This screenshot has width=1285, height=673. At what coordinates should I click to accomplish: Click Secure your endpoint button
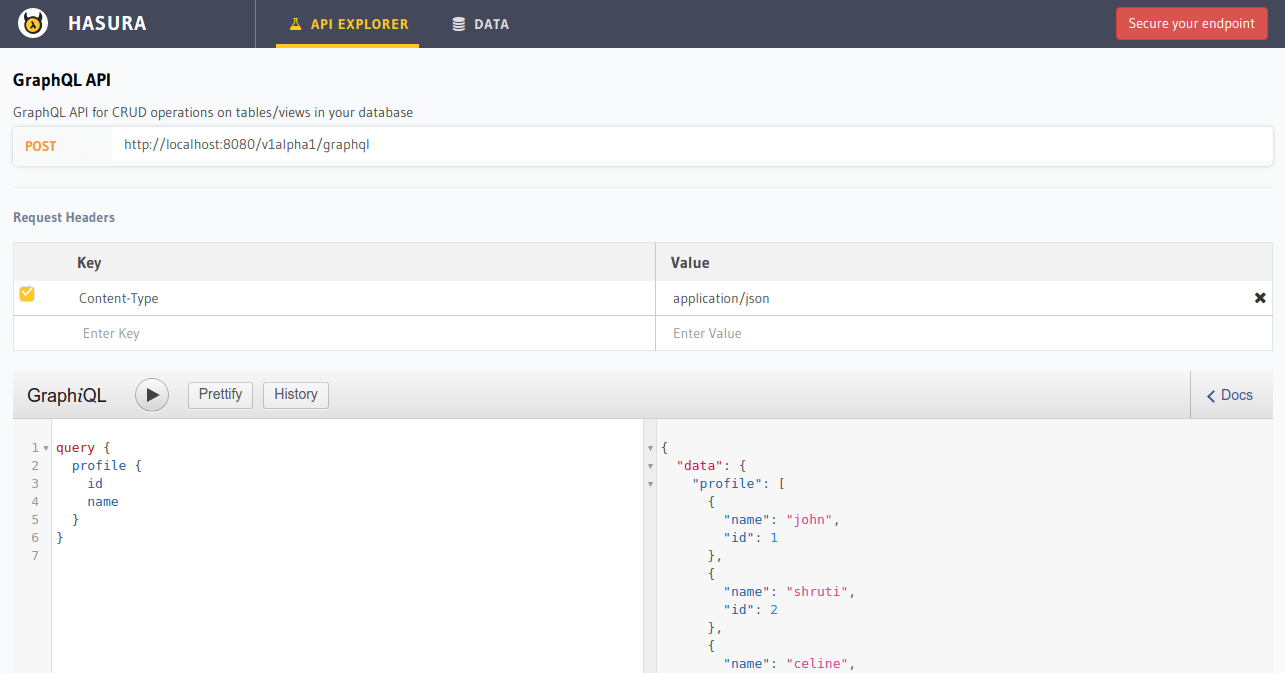coord(1191,24)
